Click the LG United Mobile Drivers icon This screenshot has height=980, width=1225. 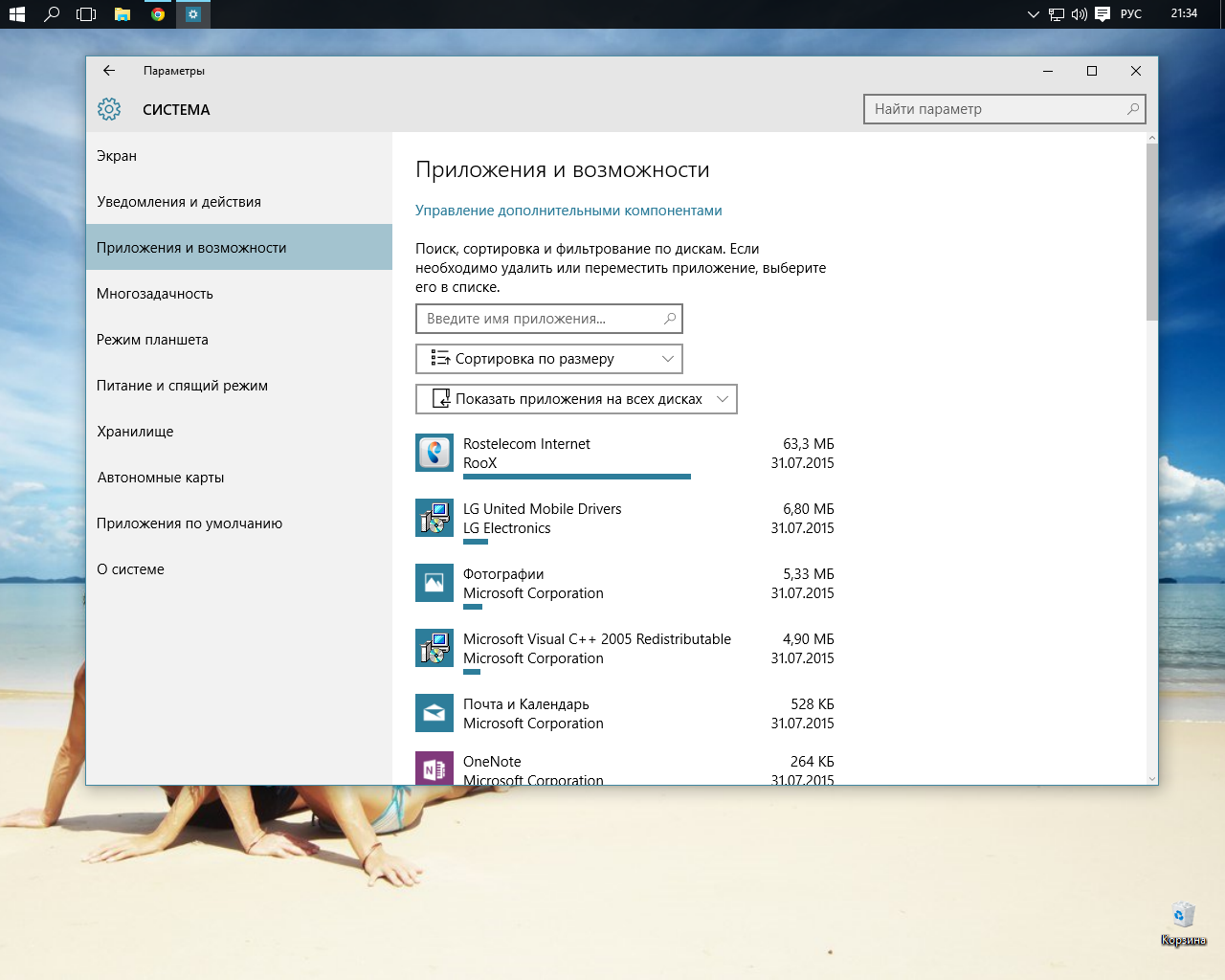pos(434,518)
